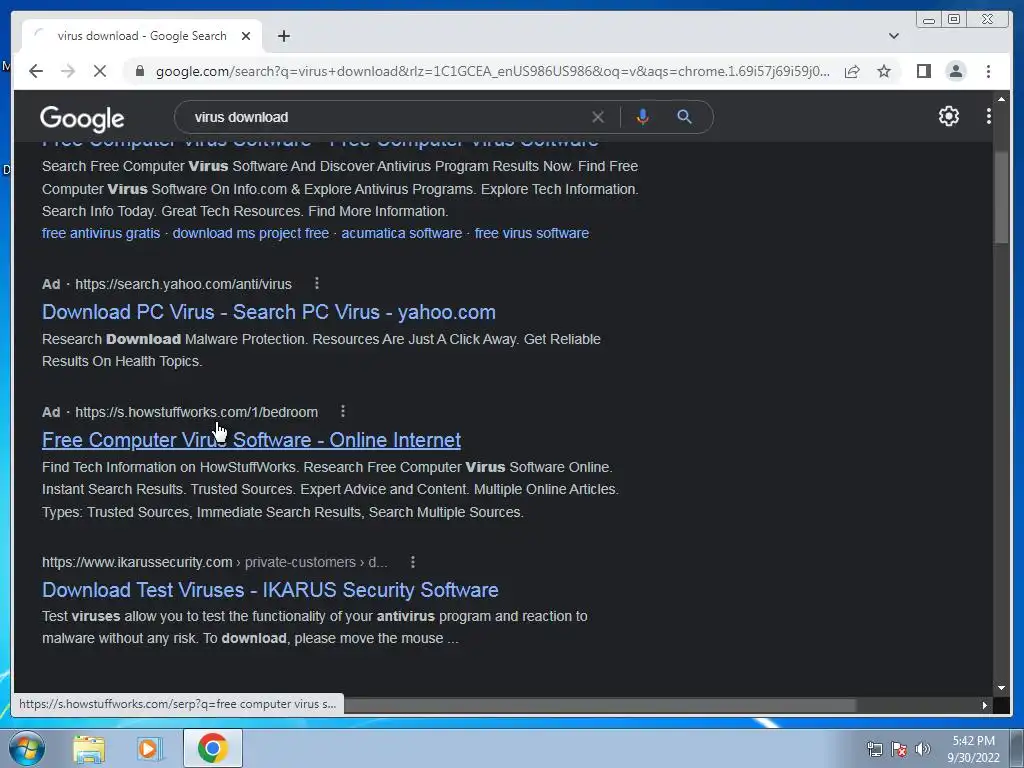The height and width of the screenshot is (768, 1024).
Task: Open Chrome profile avatar menu
Action: tap(955, 71)
